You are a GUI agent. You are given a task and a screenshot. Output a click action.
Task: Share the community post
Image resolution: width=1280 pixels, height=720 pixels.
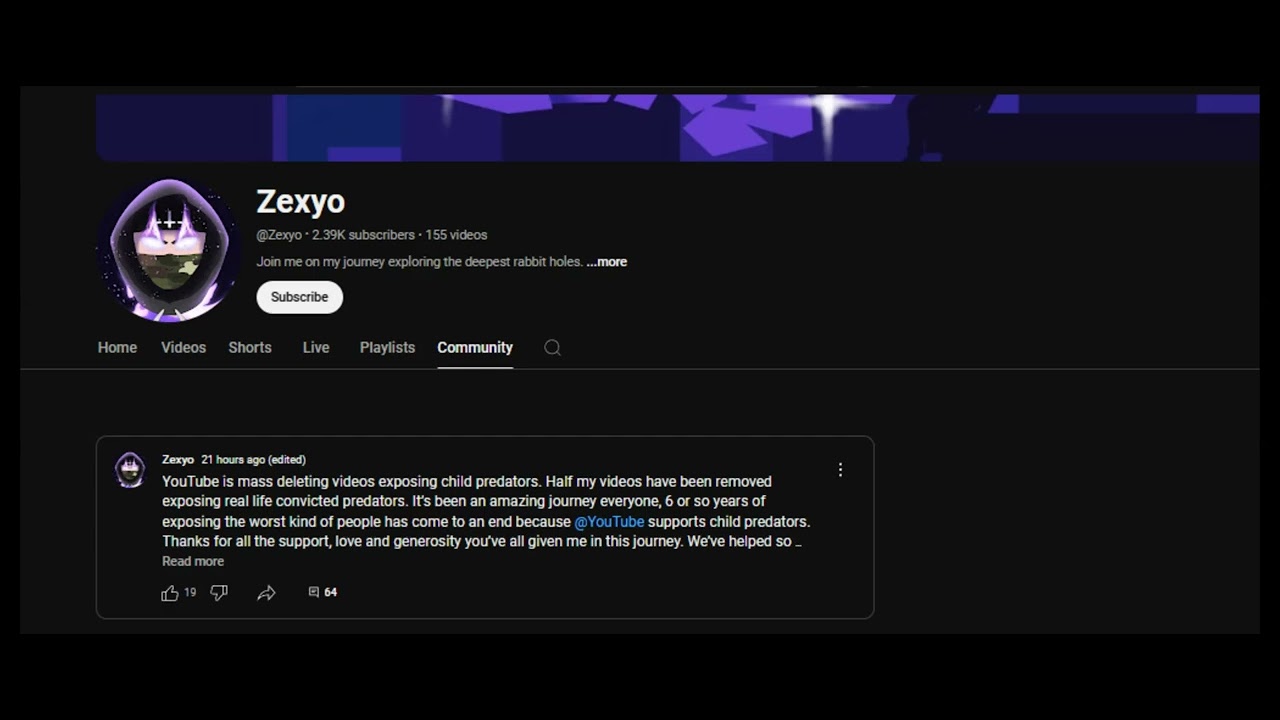click(266, 593)
